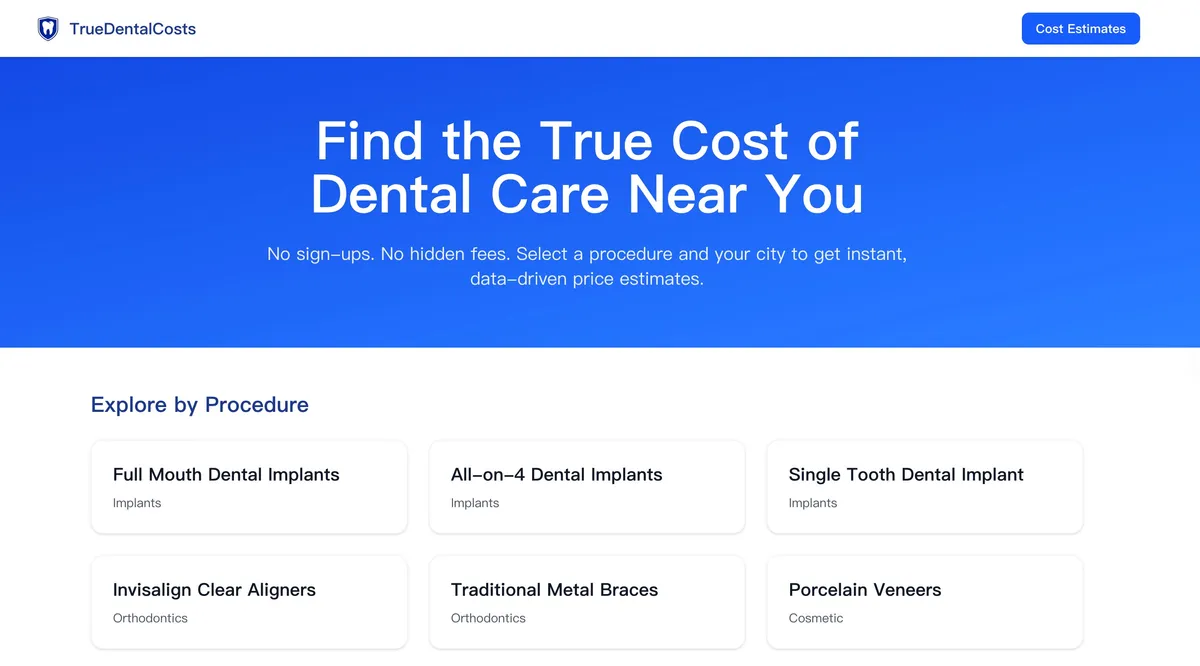
Task: Click Orthodontics label under Invisalign Clear Aligners
Action: (x=150, y=618)
